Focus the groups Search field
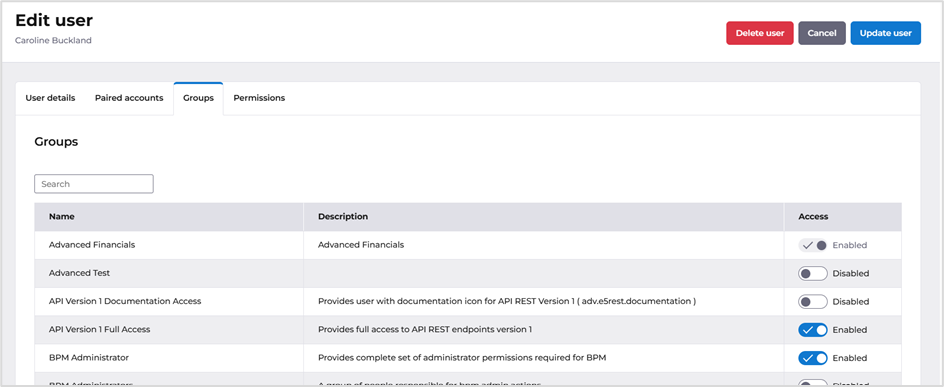This screenshot has height=387, width=944. tap(94, 184)
